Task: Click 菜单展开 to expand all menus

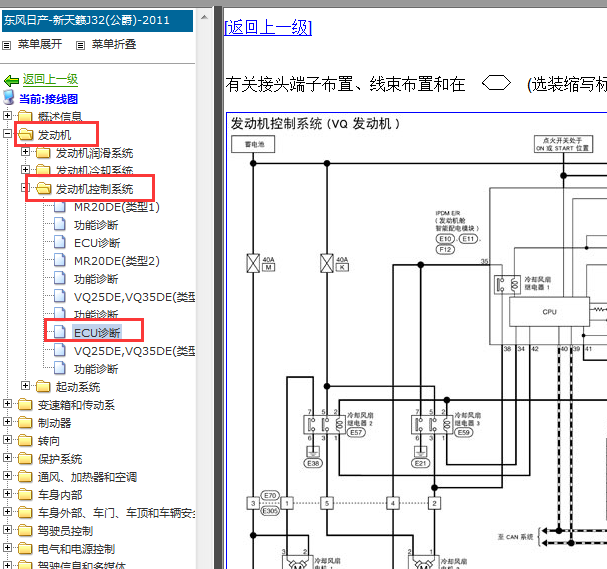Action: coord(40,44)
